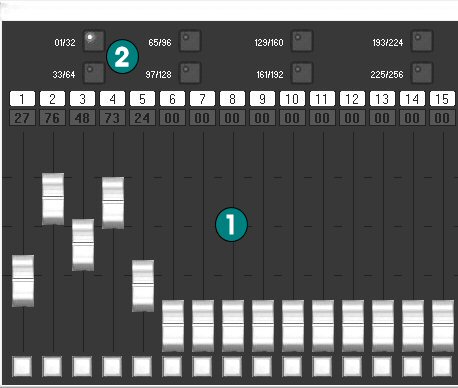Select the 193/224 channel page button
The width and height of the screenshot is (458, 388).
point(422,41)
